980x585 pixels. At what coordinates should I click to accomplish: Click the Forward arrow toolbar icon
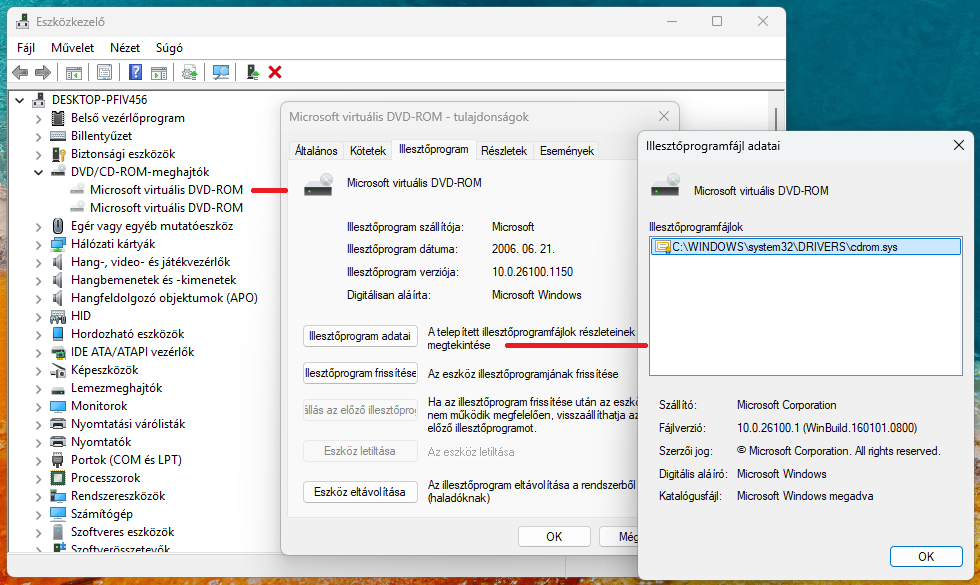point(42,72)
